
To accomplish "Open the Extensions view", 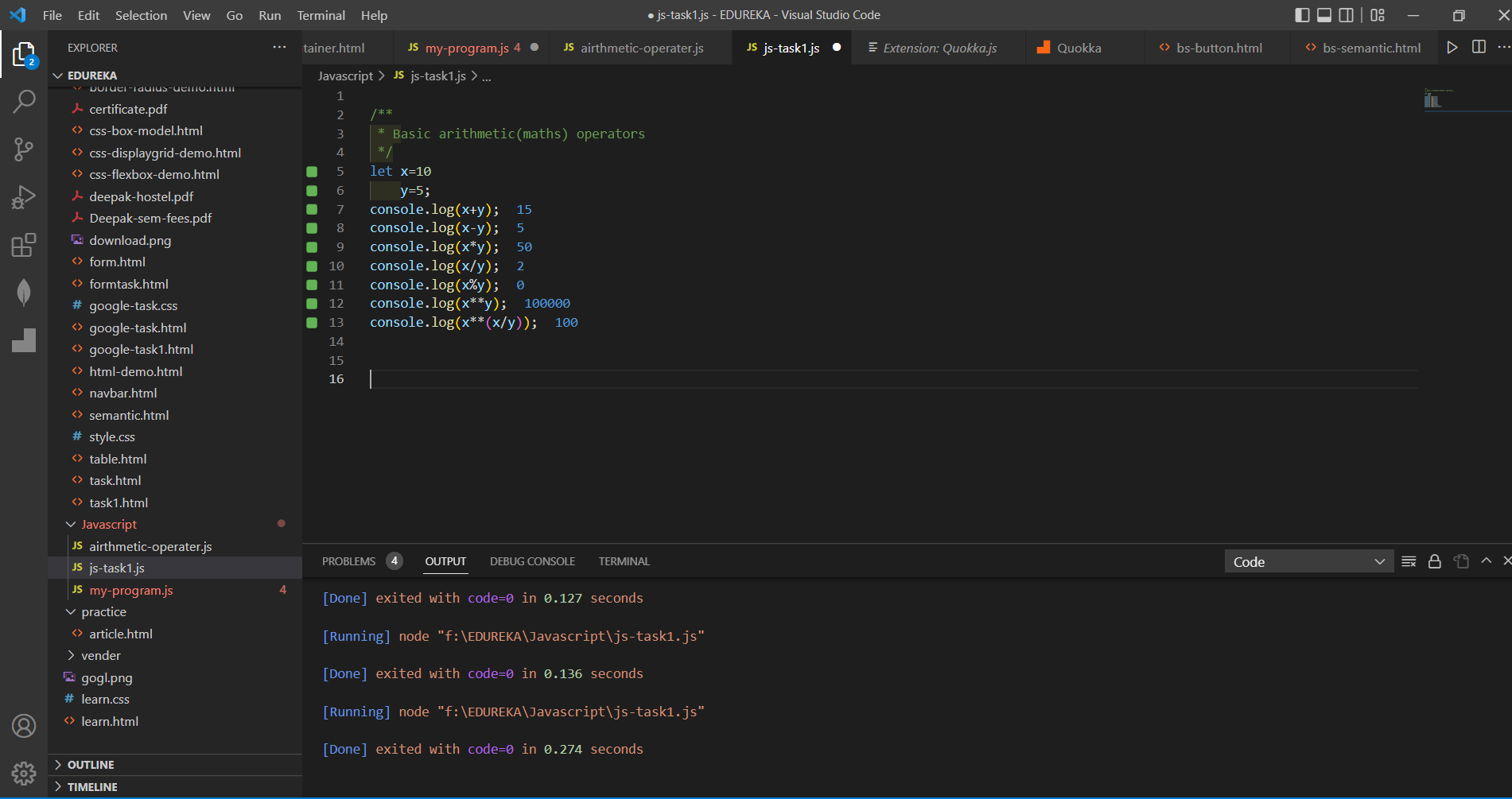I will tap(24, 245).
